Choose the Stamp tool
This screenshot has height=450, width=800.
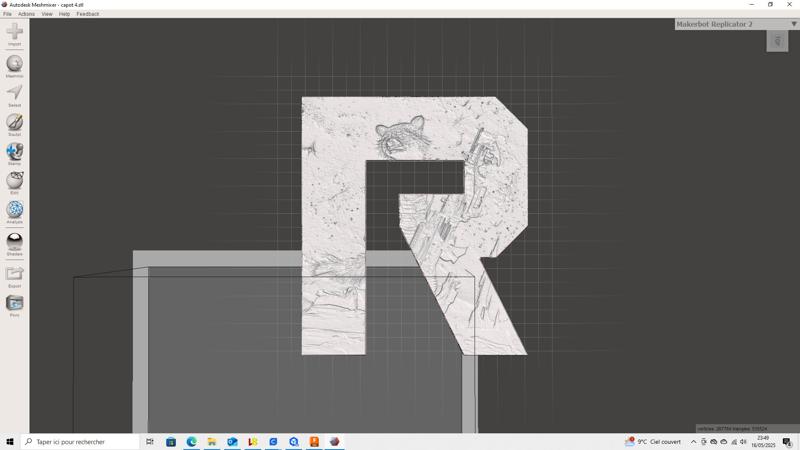pyautogui.click(x=14, y=151)
